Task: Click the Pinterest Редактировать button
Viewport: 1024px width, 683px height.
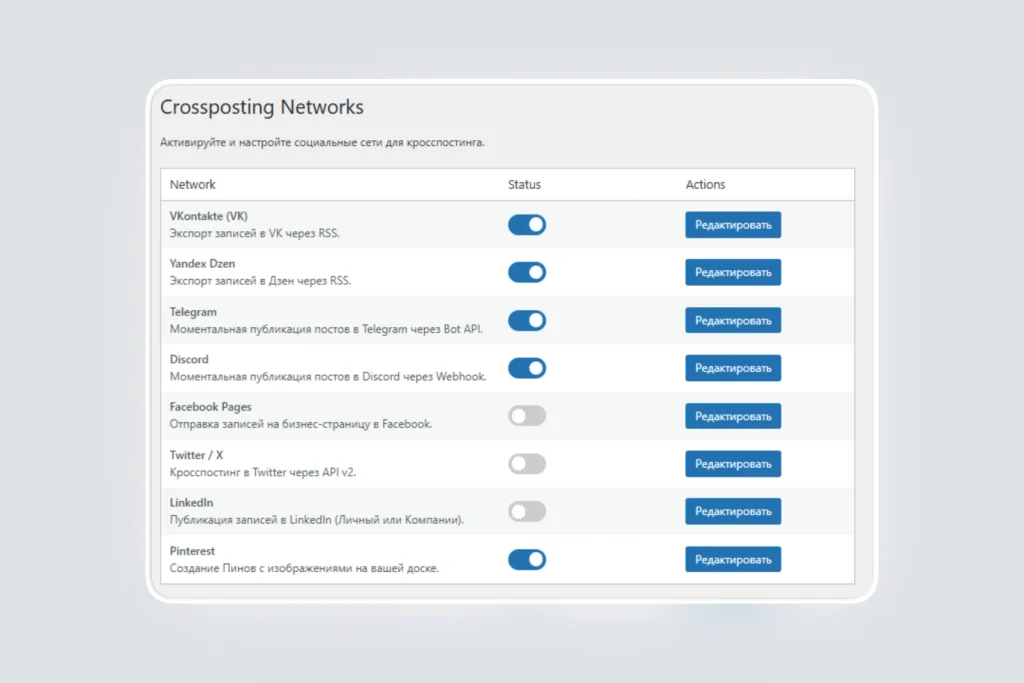Action: (x=733, y=560)
